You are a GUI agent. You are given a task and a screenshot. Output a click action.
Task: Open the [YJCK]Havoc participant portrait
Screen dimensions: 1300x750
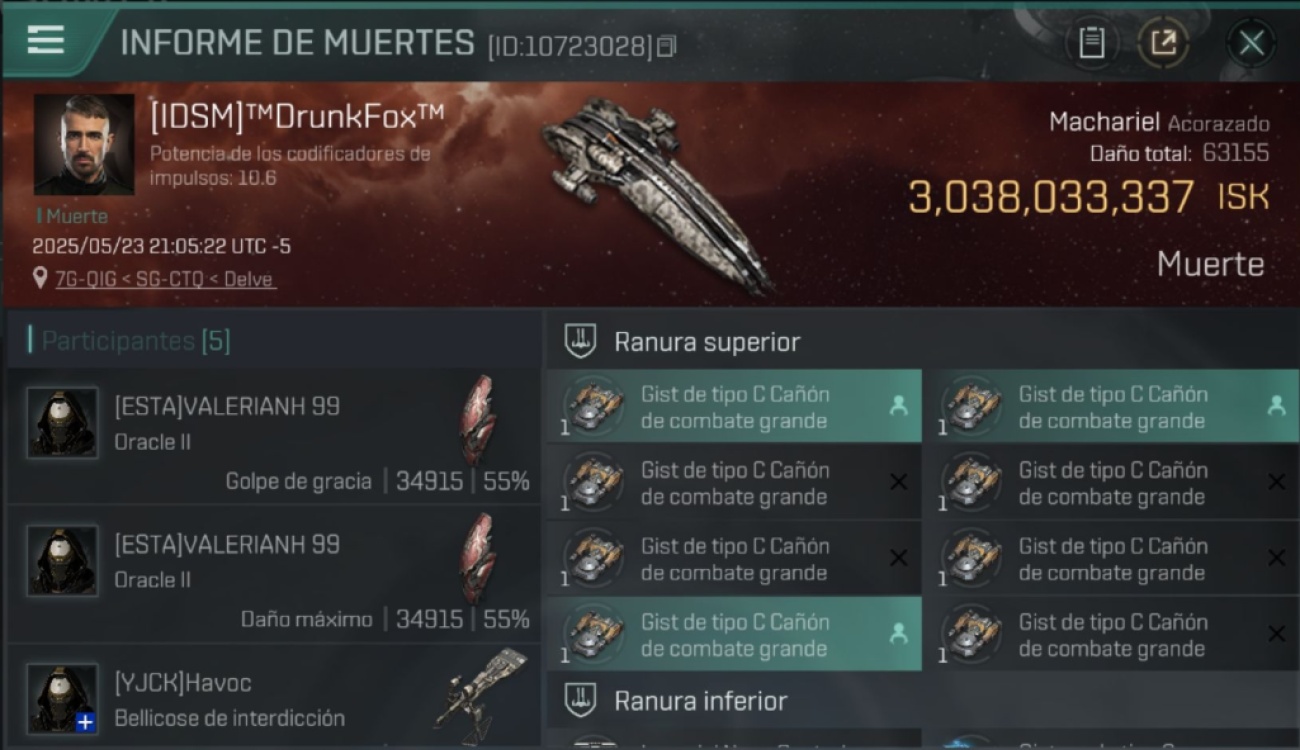coord(63,699)
